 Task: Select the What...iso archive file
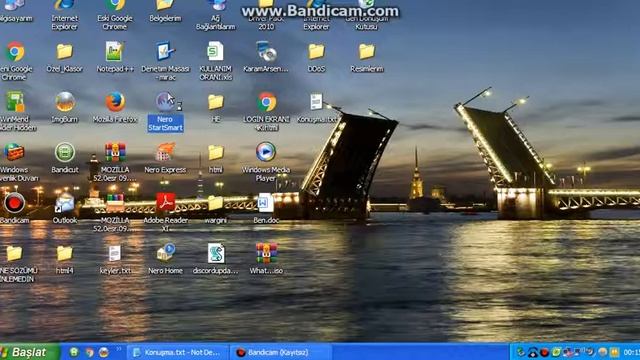tap(266, 259)
